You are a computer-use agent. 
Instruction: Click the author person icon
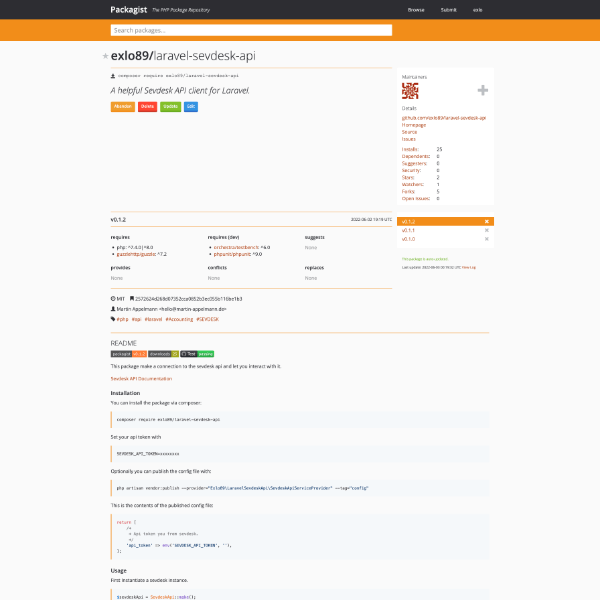pos(113,309)
